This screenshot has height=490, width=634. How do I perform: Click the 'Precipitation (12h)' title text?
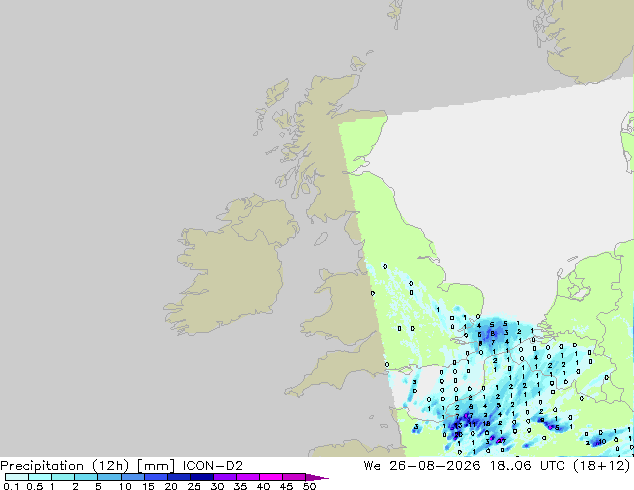(65, 466)
